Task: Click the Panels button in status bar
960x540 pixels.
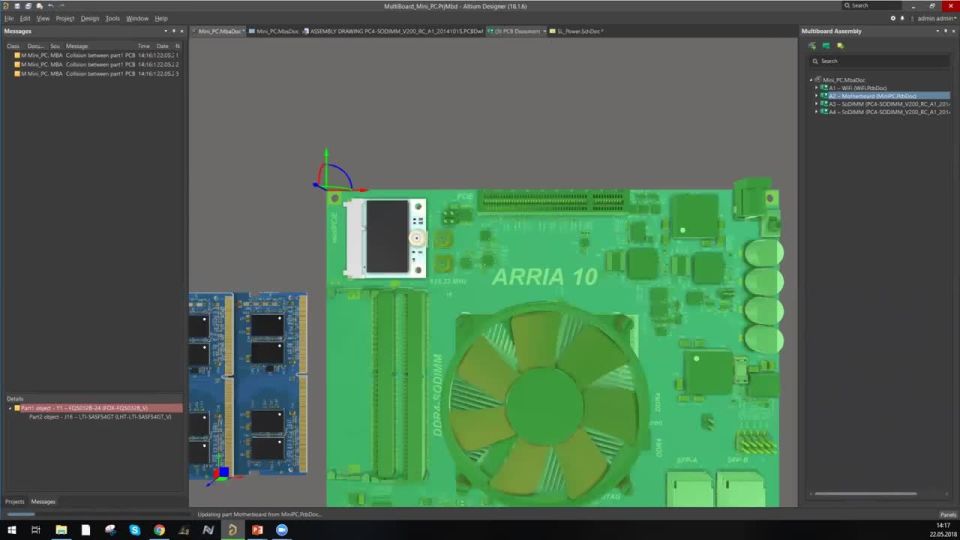Action: pyautogui.click(x=947, y=515)
